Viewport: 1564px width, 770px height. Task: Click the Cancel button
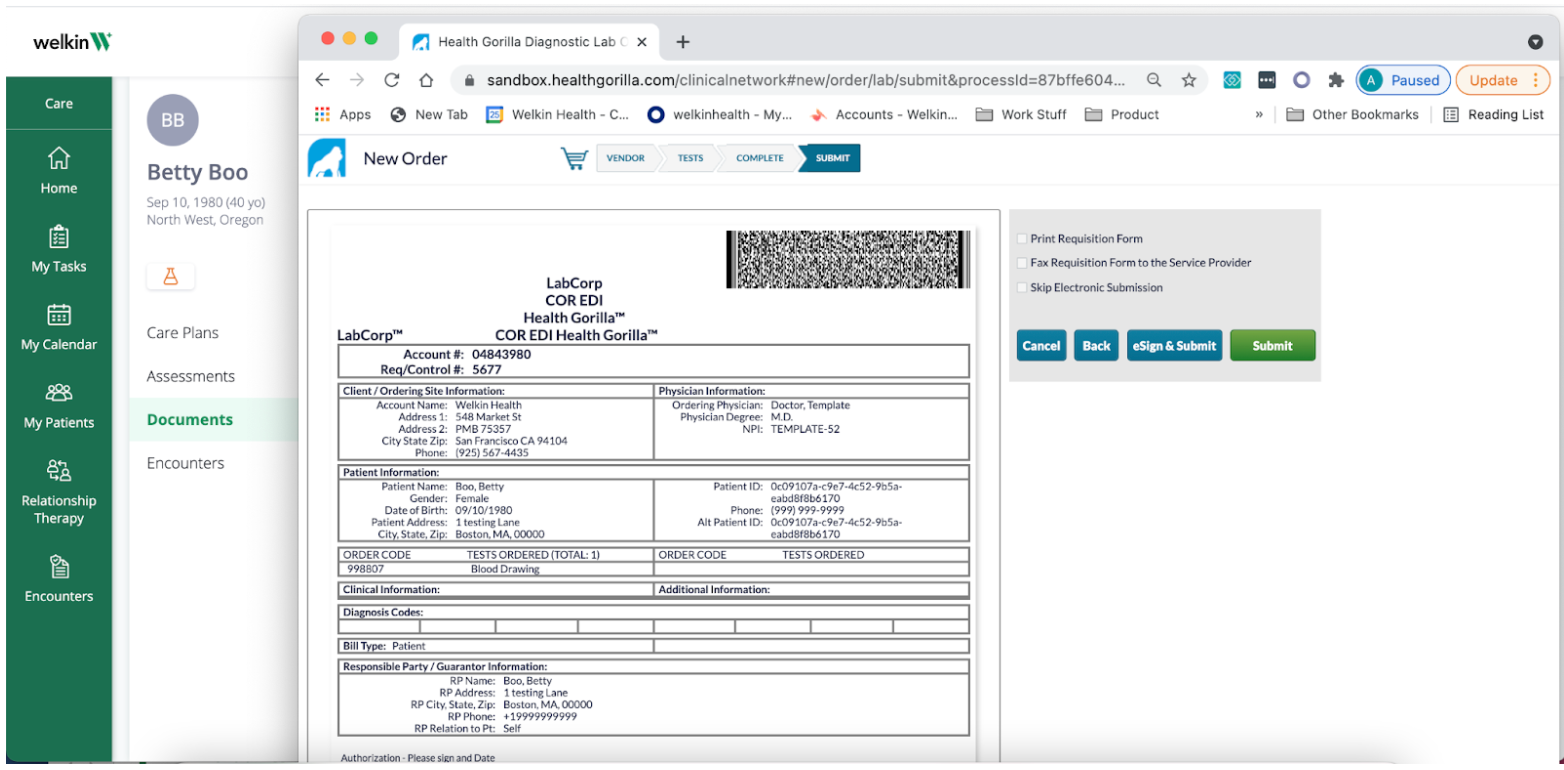click(x=1041, y=345)
